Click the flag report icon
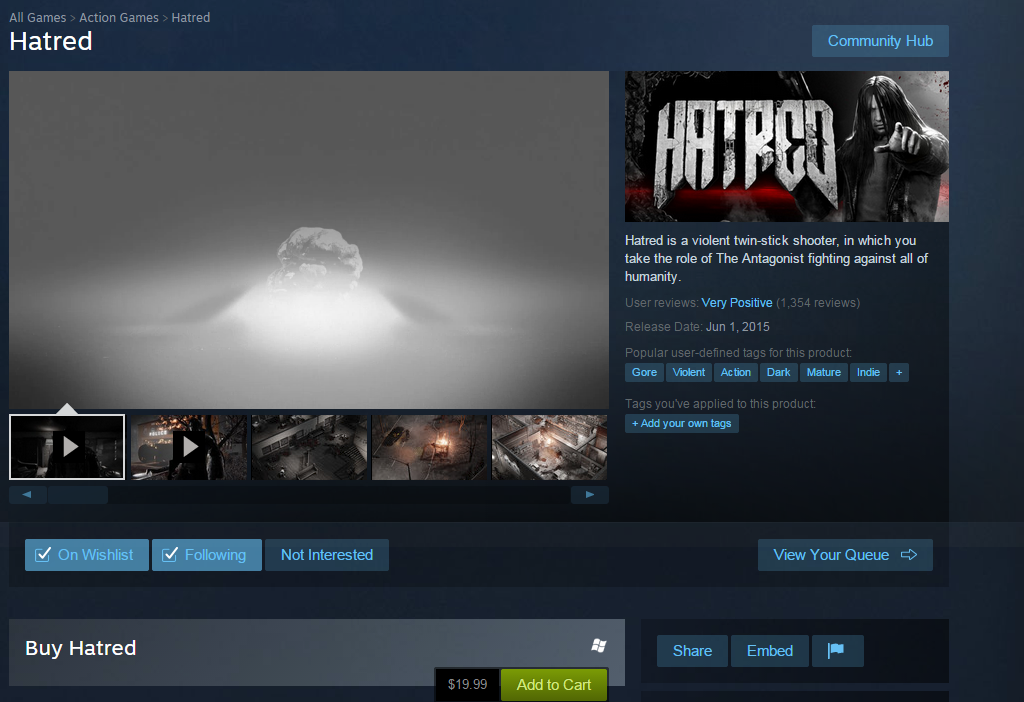This screenshot has height=702, width=1024. (x=837, y=651)
